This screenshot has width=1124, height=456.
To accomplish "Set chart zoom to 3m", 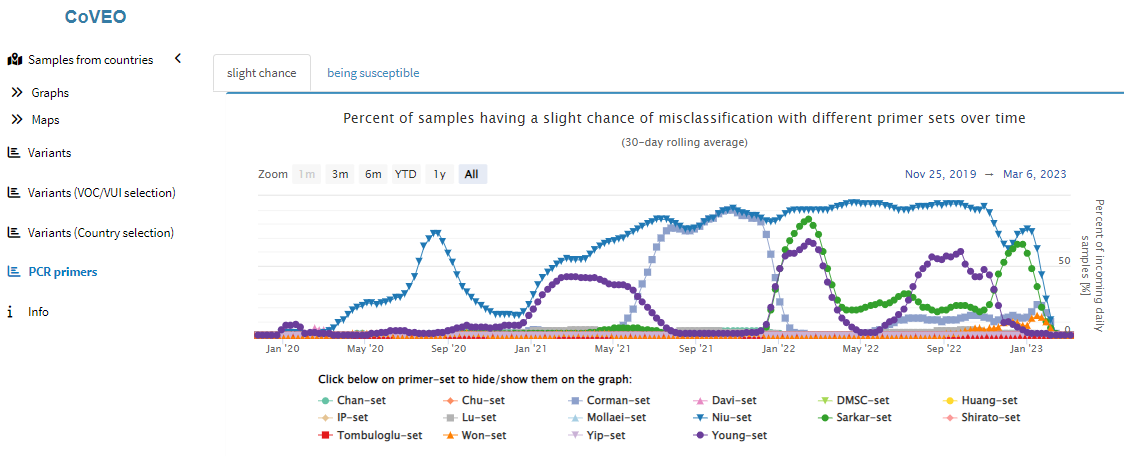I will [x=340, y=174].
